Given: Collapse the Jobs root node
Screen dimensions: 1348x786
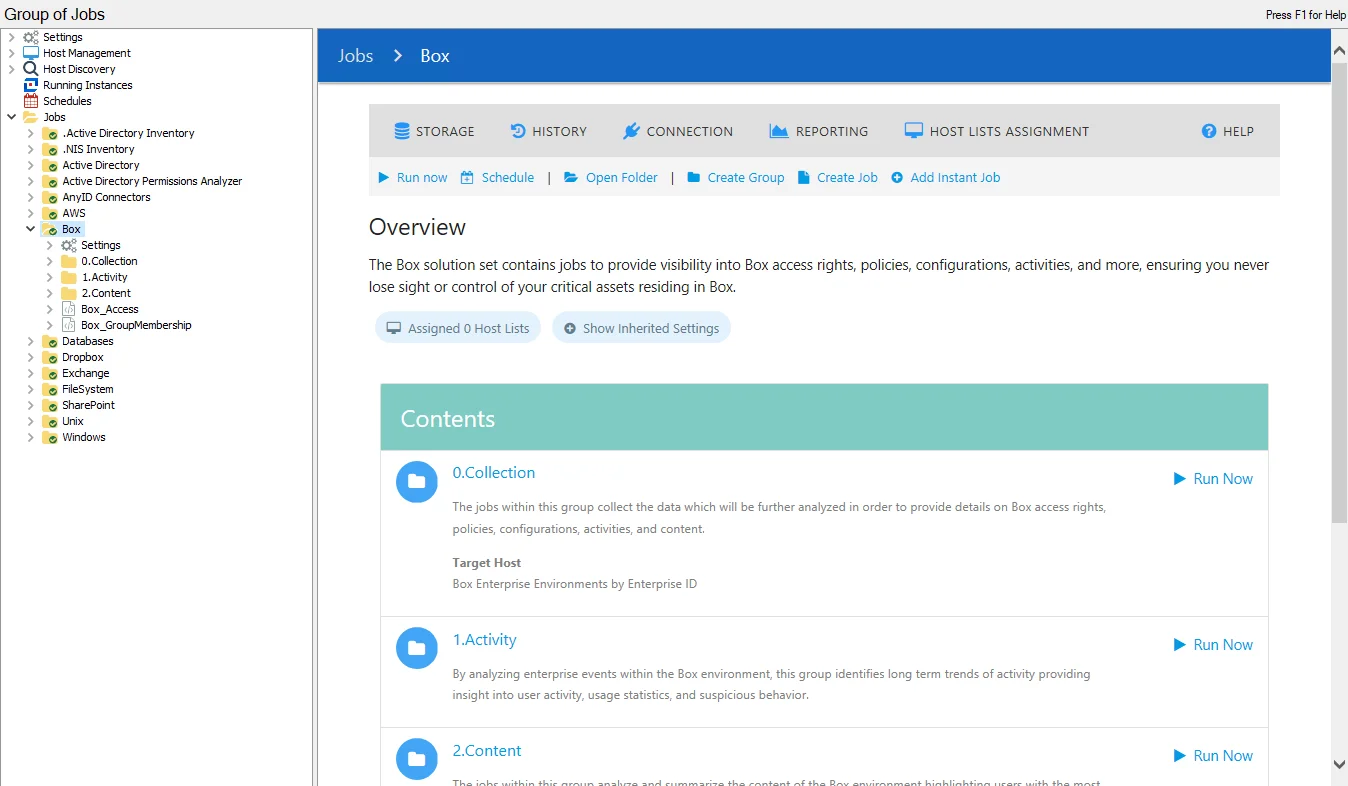Looking at the screenshot, I should [12, 117].
